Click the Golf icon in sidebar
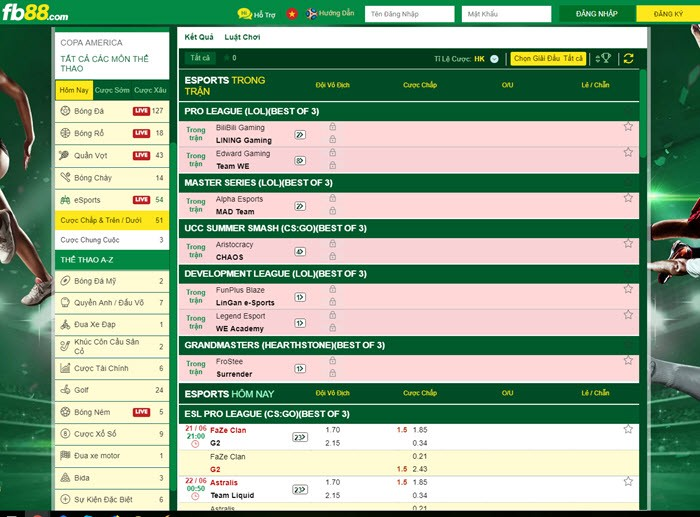700x517 pixels. [x=65, y=390]
